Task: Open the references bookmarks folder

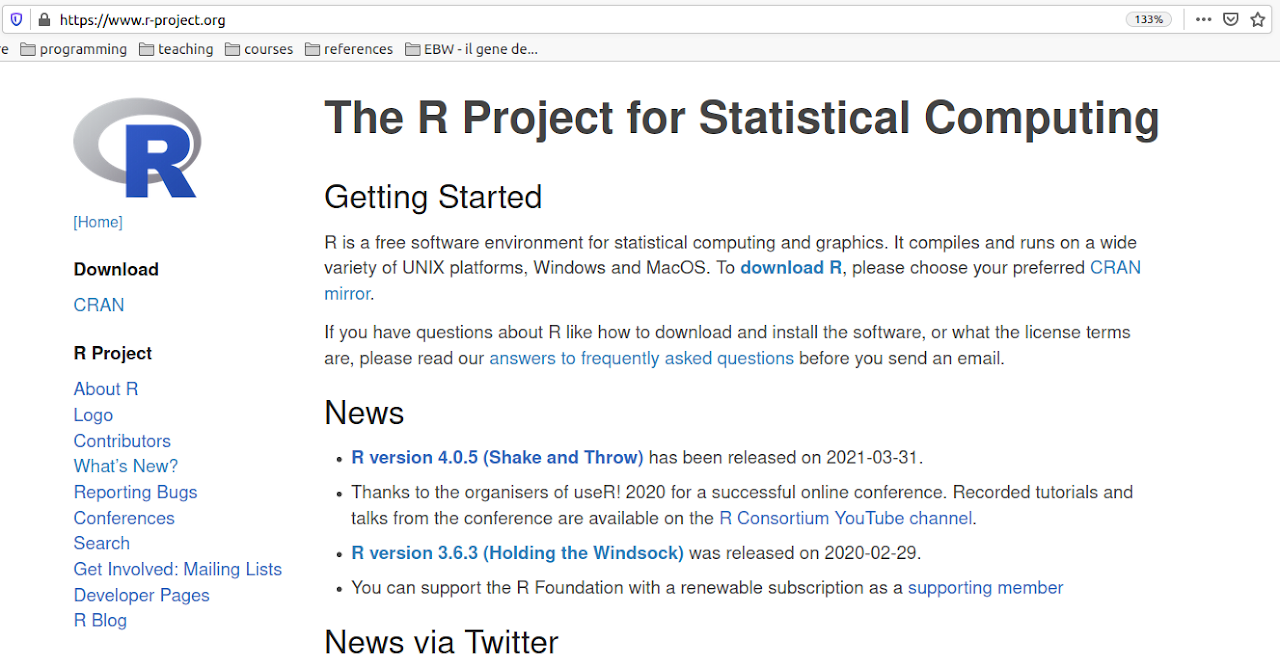Action: (358, 48)
